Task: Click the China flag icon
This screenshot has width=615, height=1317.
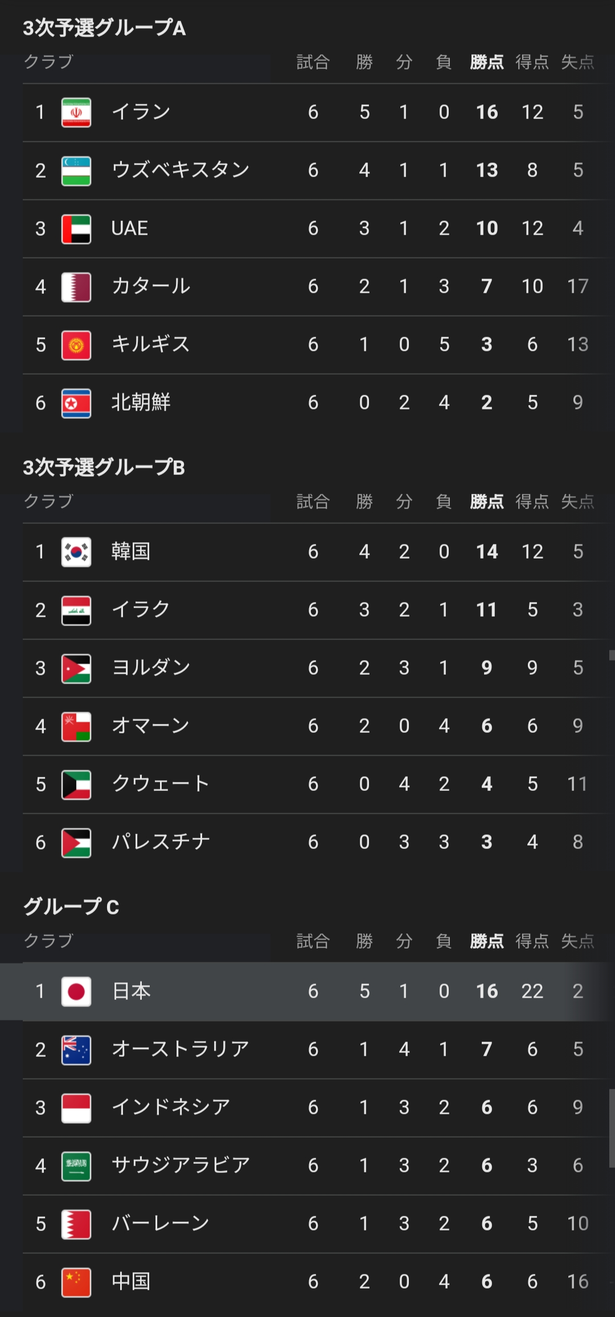Action: point(76,1281)
